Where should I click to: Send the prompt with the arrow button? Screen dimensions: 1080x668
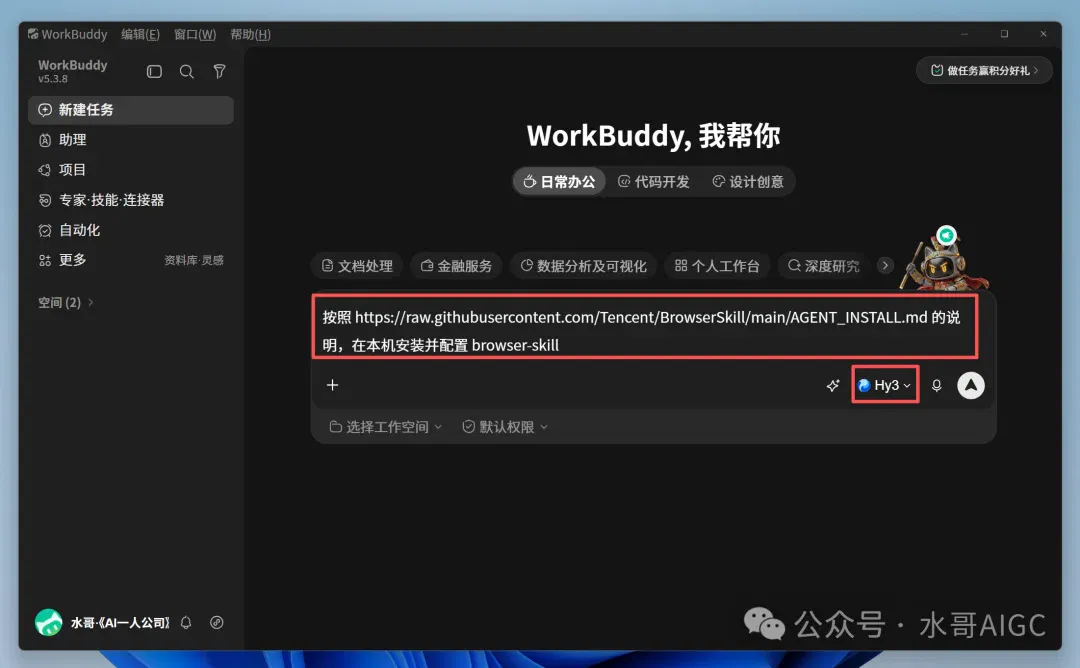click(x=970, y=385)
